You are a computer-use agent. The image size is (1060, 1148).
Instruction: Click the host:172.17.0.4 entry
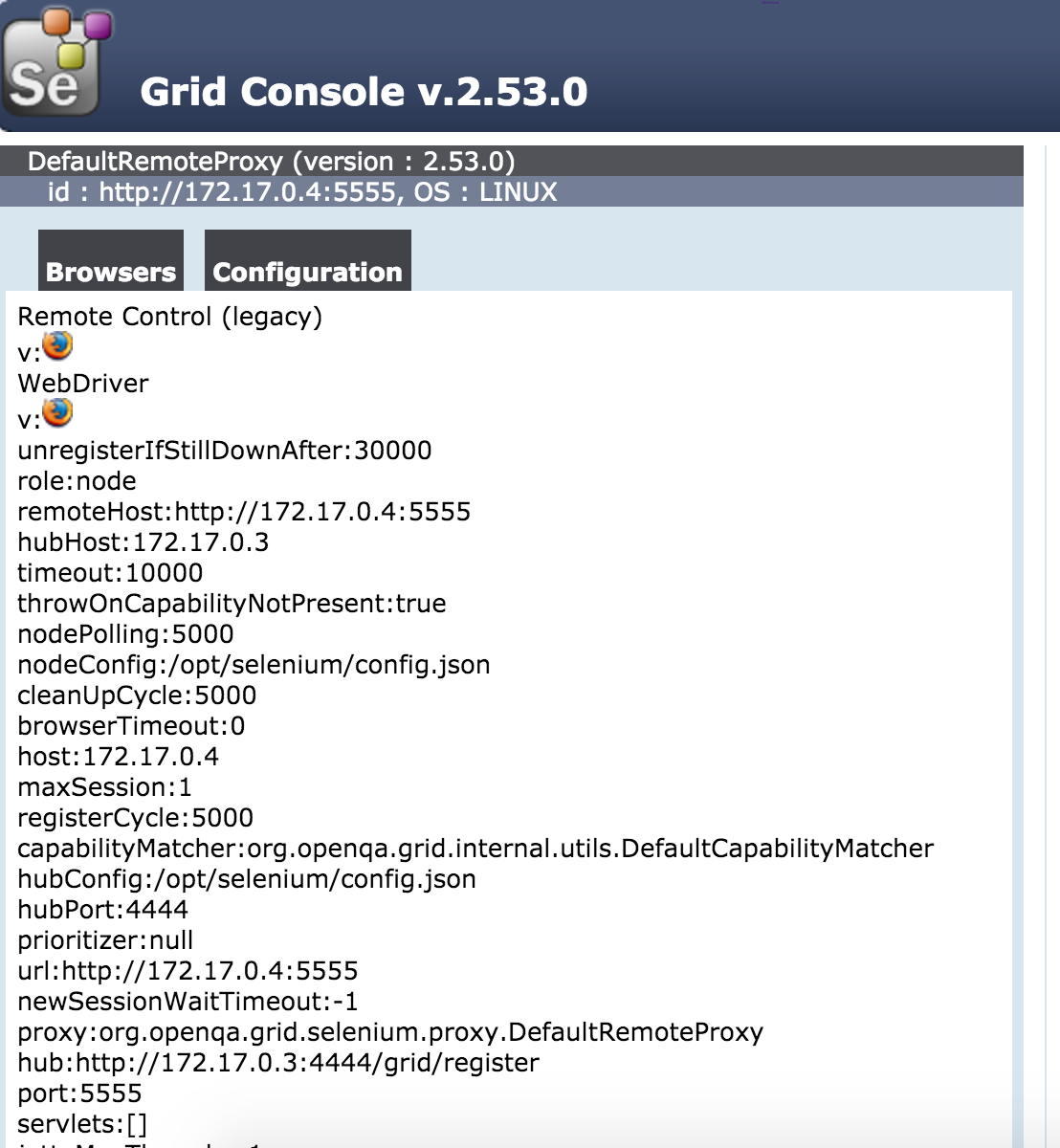(x=118, y=757)
